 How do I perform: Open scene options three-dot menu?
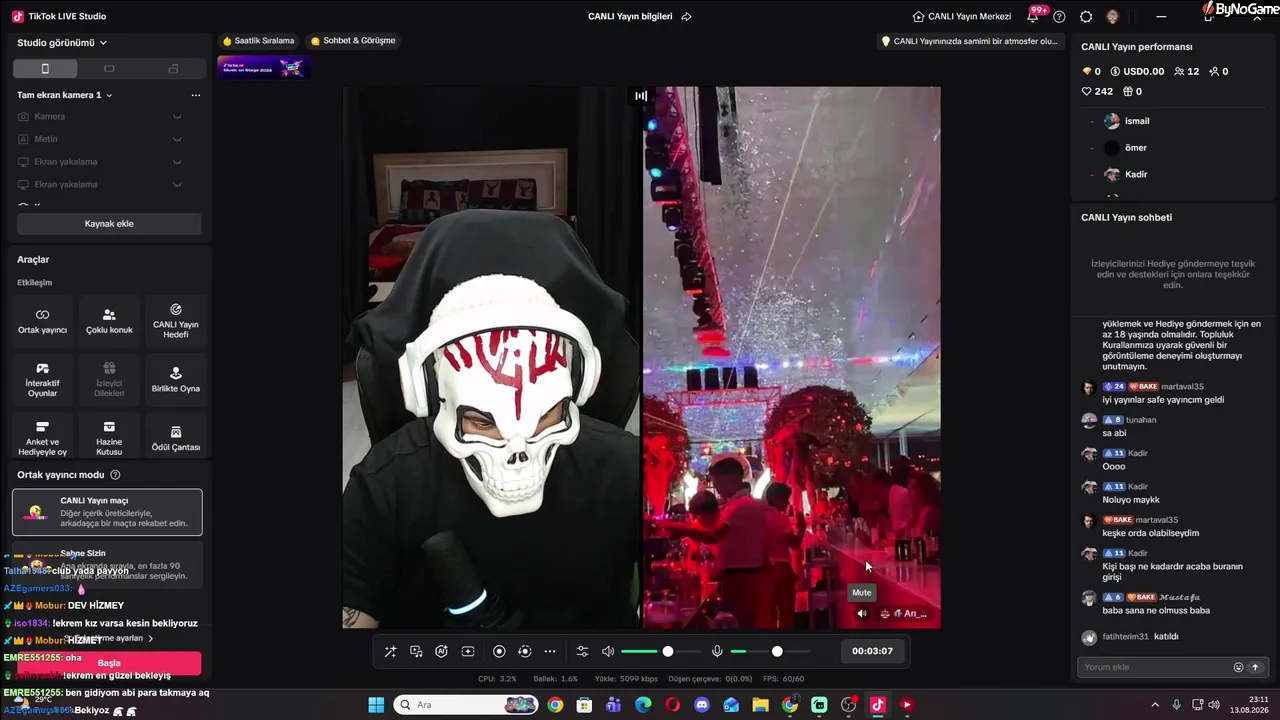click(x=196, y=95)
